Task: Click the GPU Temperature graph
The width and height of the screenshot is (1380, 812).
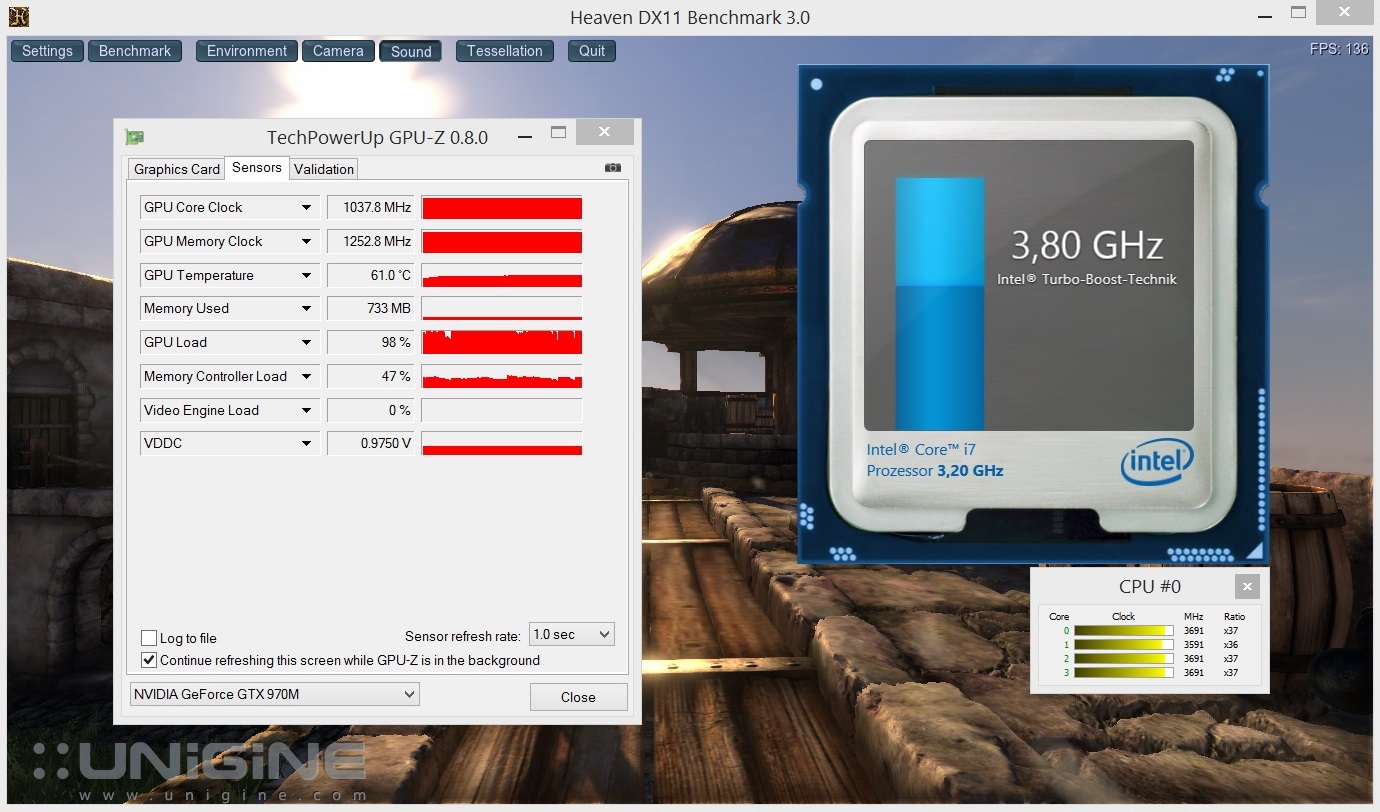Action: 502,275
